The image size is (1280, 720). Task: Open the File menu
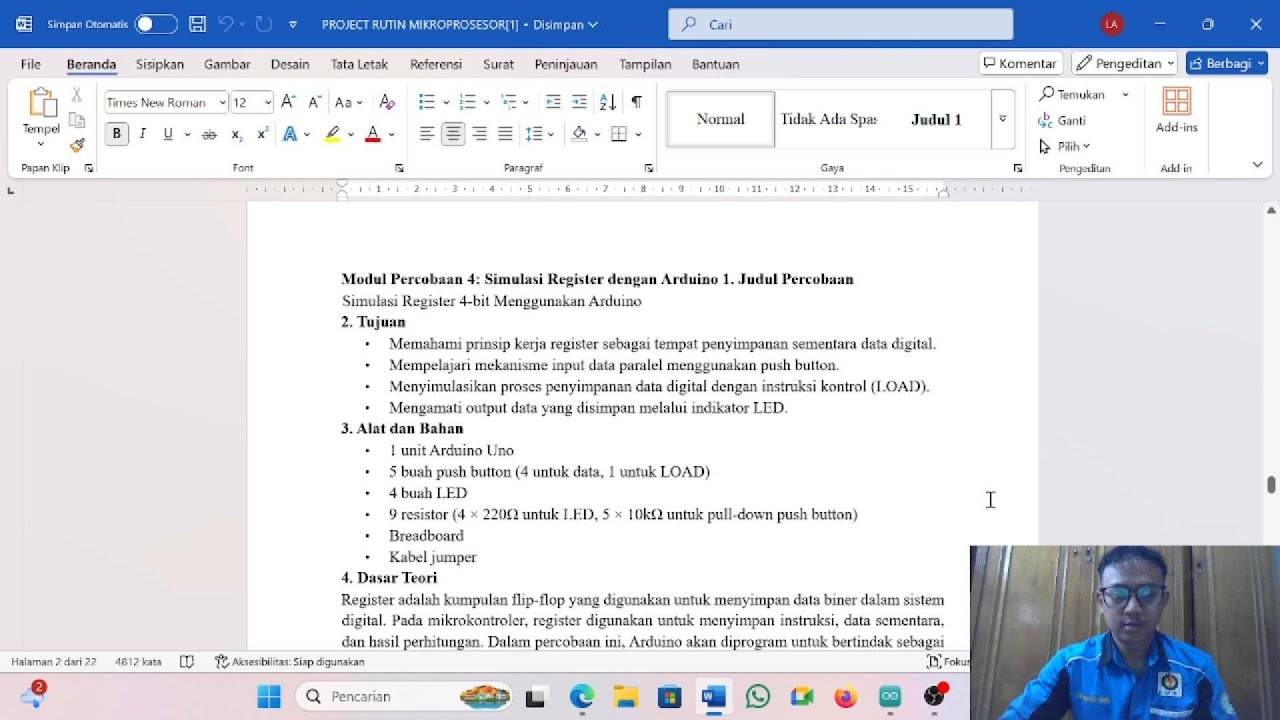tap(31, 64)
